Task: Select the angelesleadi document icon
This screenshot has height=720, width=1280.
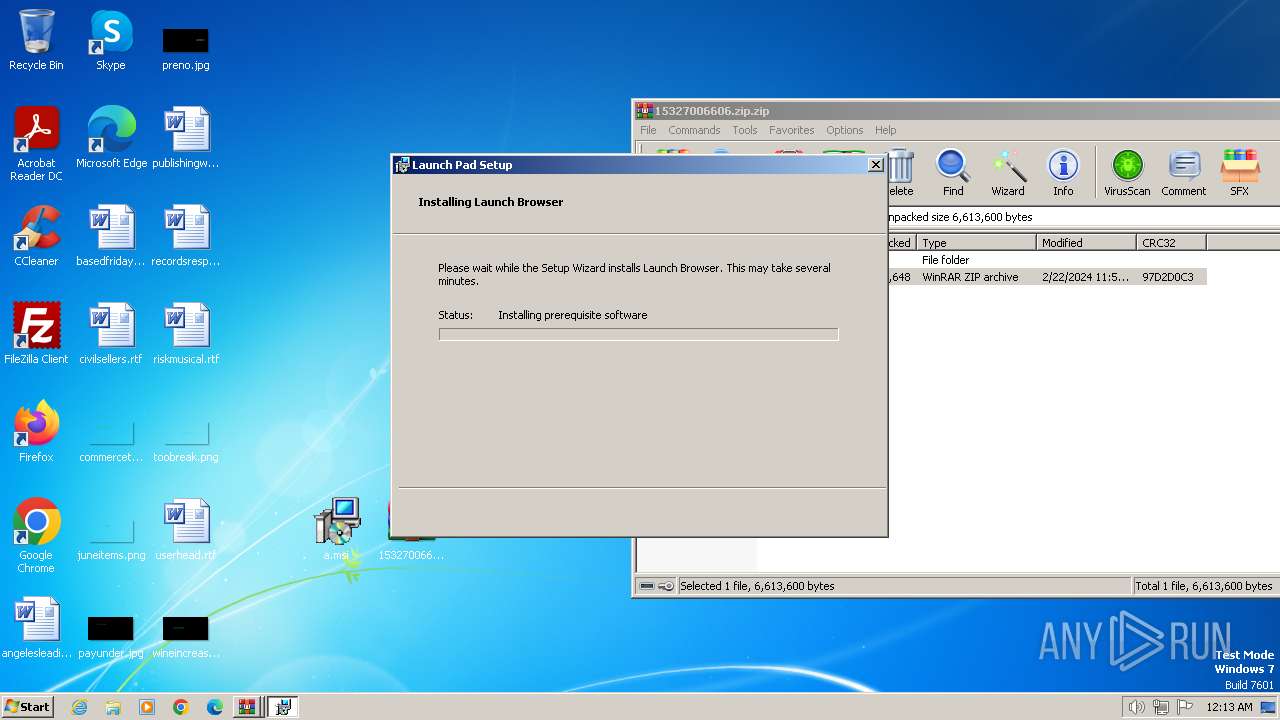Action: point(36,628)
